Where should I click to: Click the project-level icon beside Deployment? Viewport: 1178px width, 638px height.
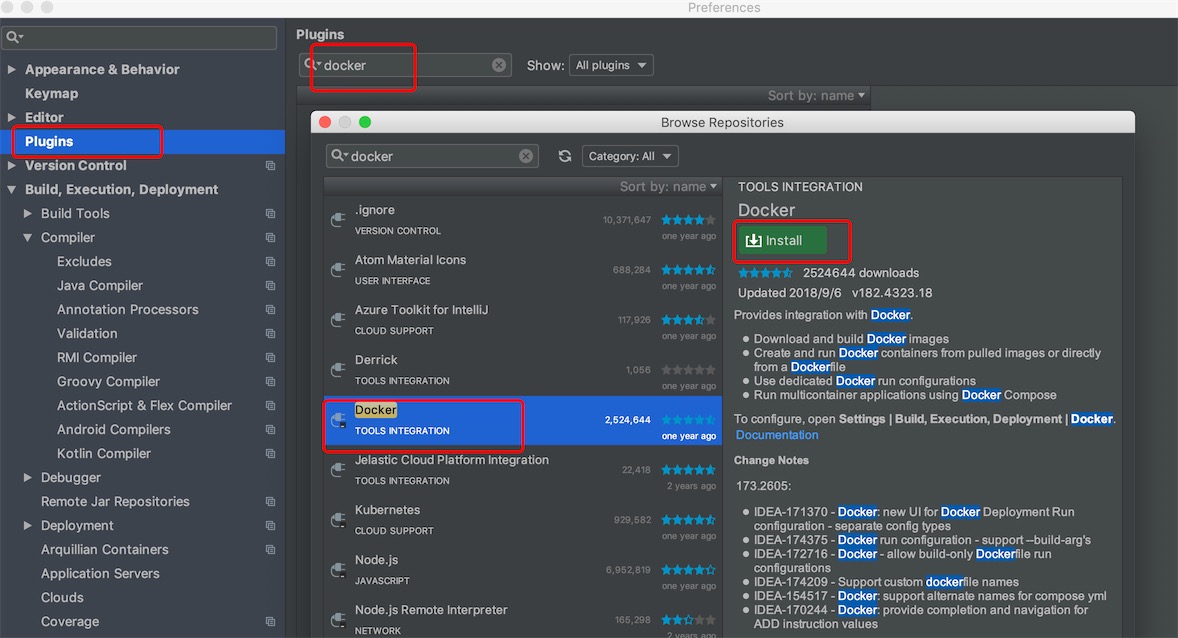click(x=270, y=525)
